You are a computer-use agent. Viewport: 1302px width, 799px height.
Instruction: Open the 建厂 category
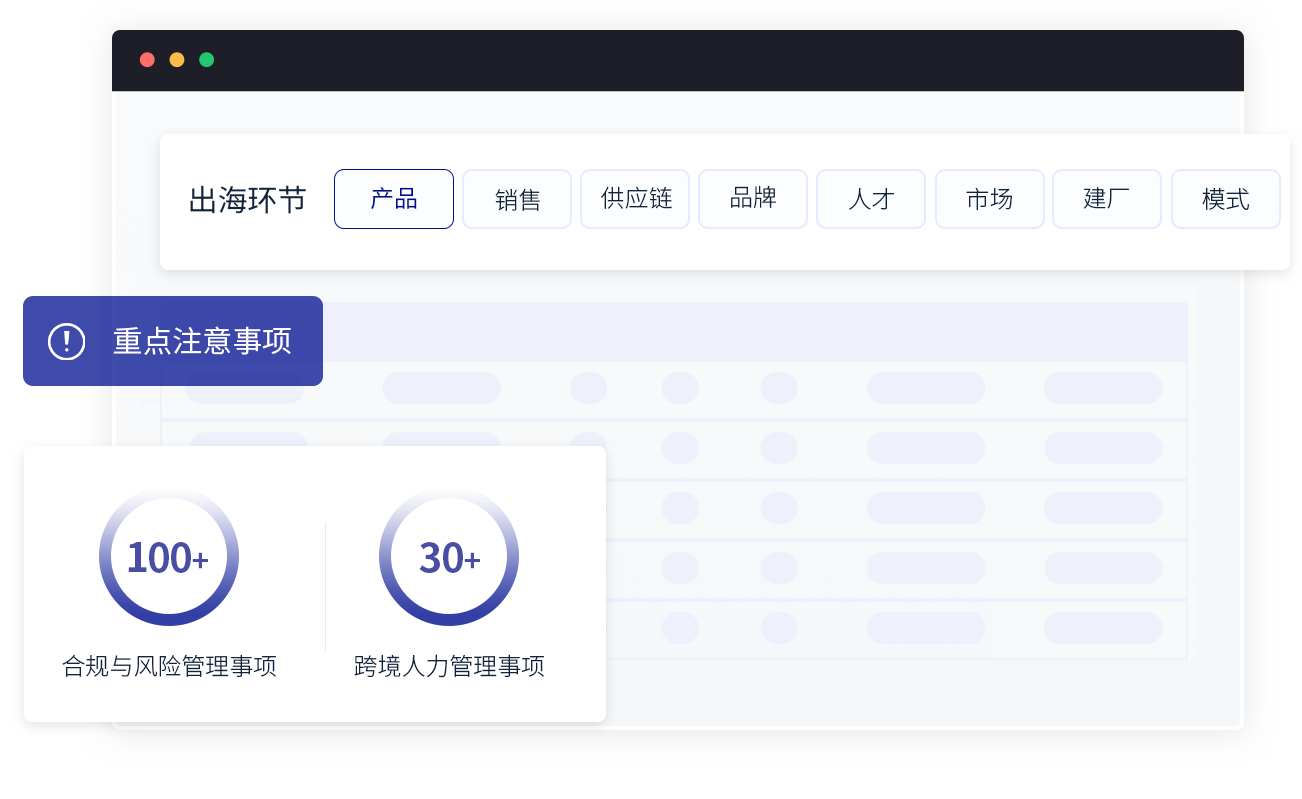[x=1107, y=199]
